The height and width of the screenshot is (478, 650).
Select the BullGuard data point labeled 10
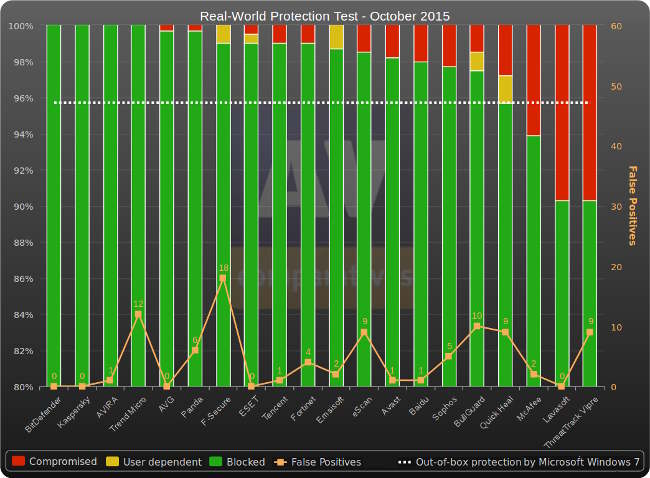coord(477,326)
